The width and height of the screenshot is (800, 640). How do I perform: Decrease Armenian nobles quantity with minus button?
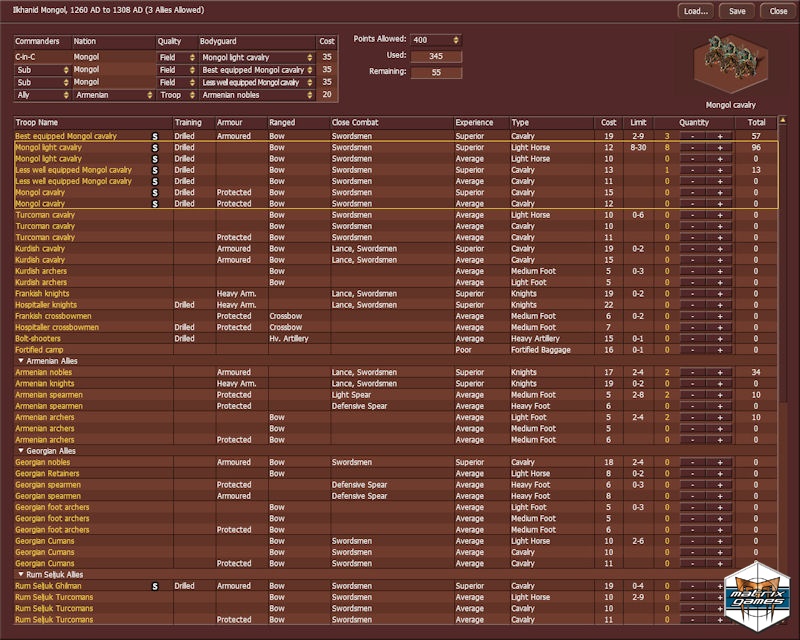pyautogui.click(x=690, y=372)
